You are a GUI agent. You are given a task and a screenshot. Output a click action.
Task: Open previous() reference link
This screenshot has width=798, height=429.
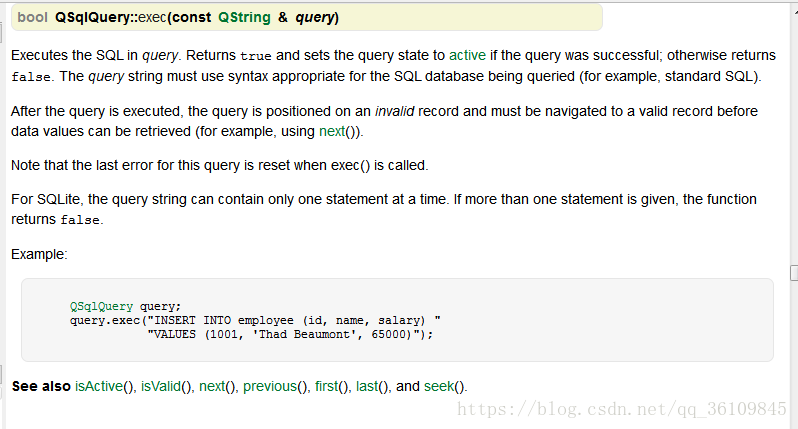270,386
